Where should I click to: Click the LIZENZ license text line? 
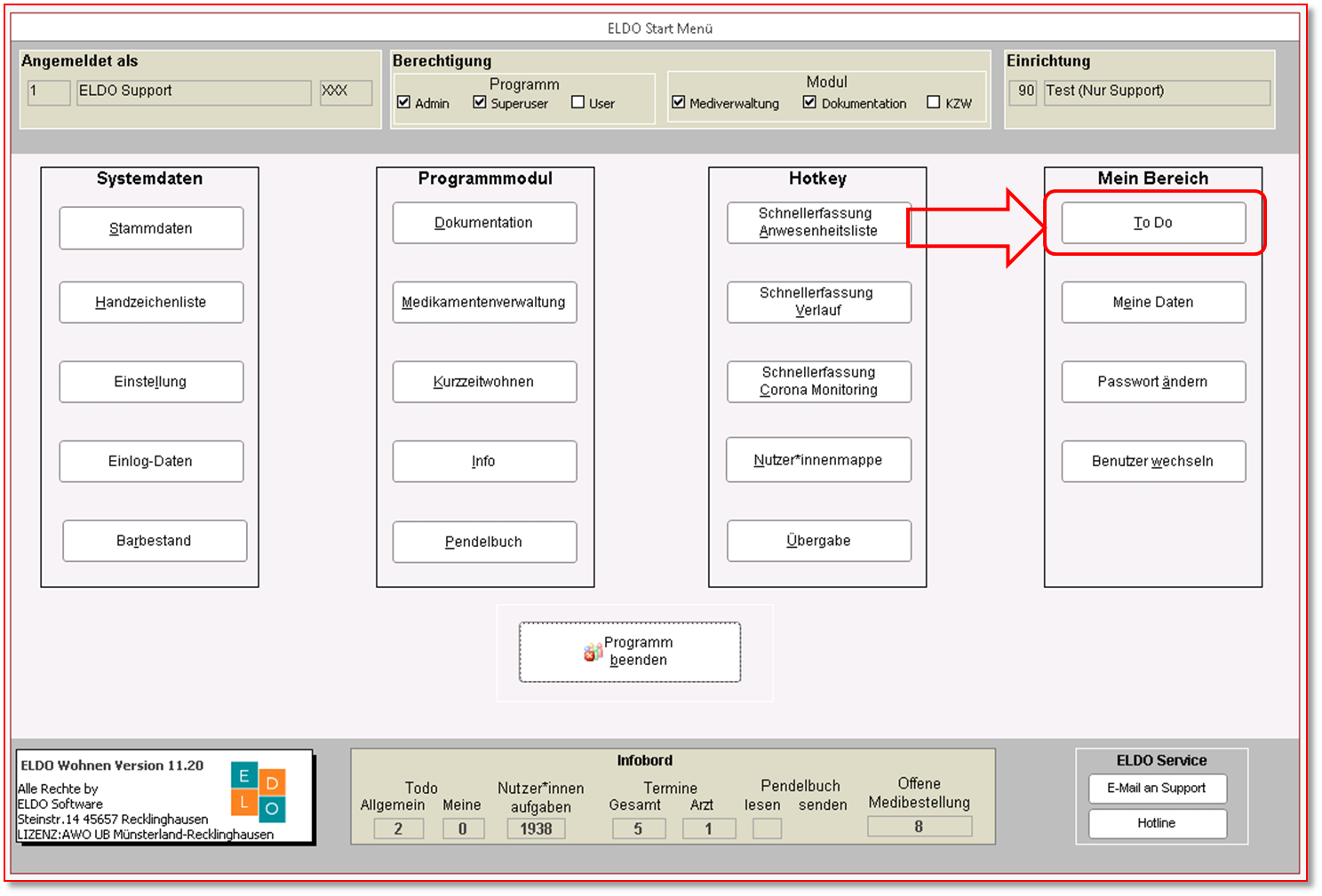(x=146, y=835)
